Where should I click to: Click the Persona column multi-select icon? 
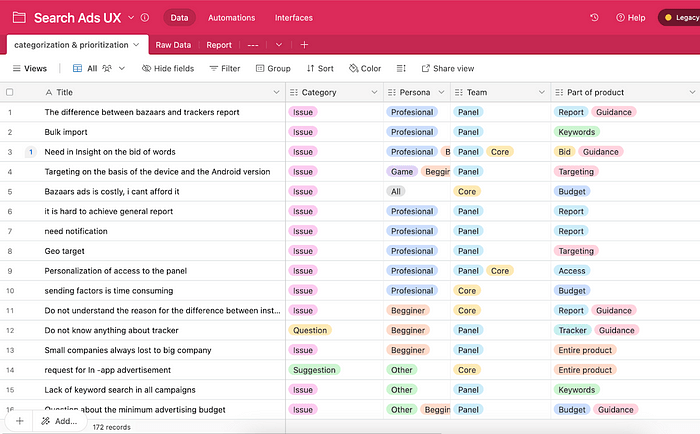point(392,92)
